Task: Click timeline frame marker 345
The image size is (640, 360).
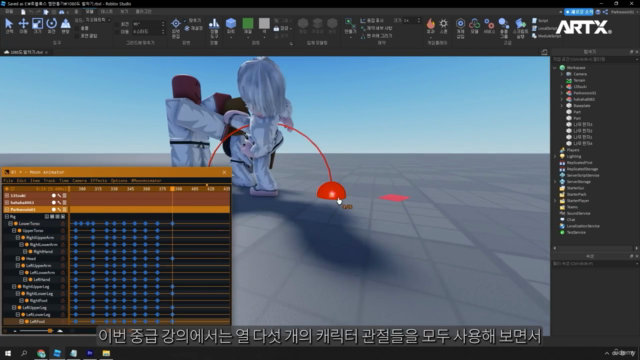Action: click(x=130, y=189)
